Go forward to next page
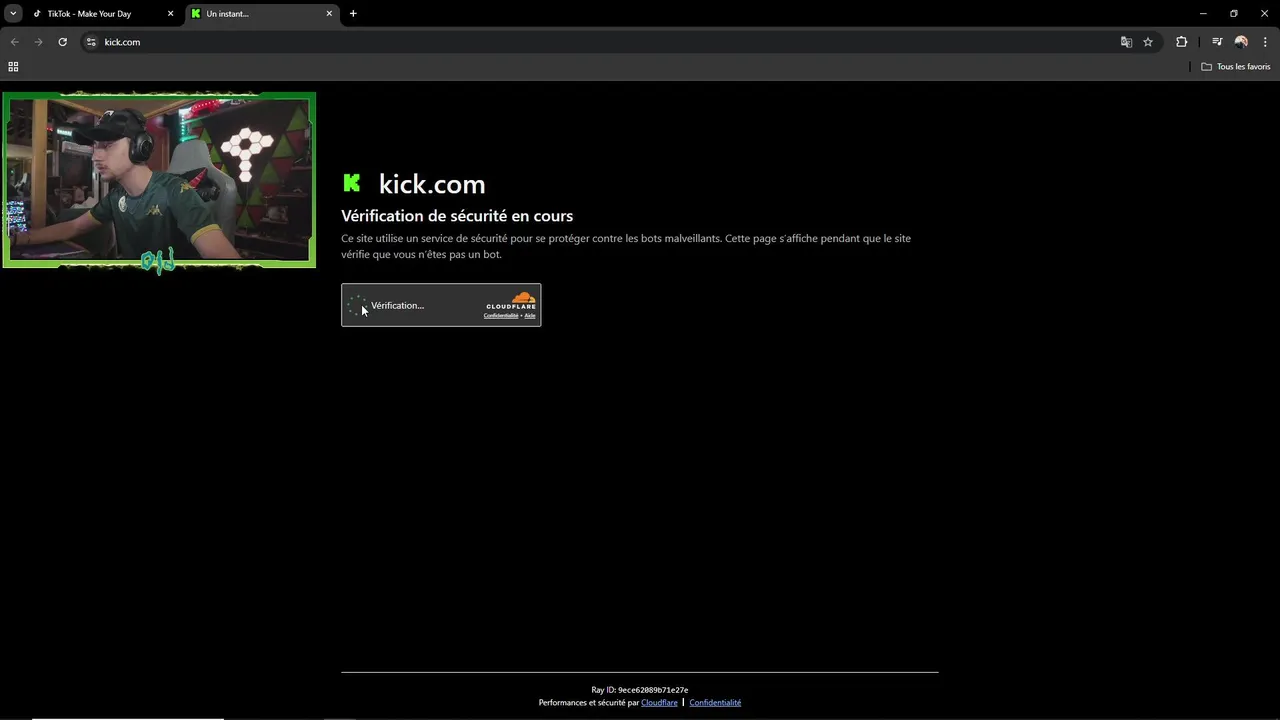Image resolution: width=1280 pixels, height=720 pixels. (x=39, y=42)
